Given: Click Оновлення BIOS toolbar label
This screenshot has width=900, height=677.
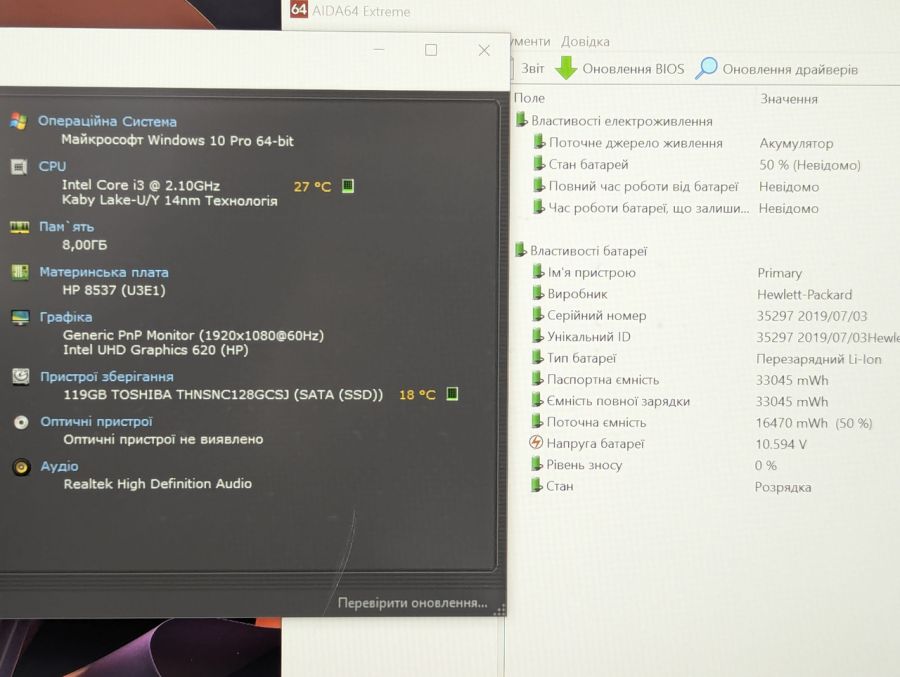Looking at the screenshot, I should tap(633, 69).
